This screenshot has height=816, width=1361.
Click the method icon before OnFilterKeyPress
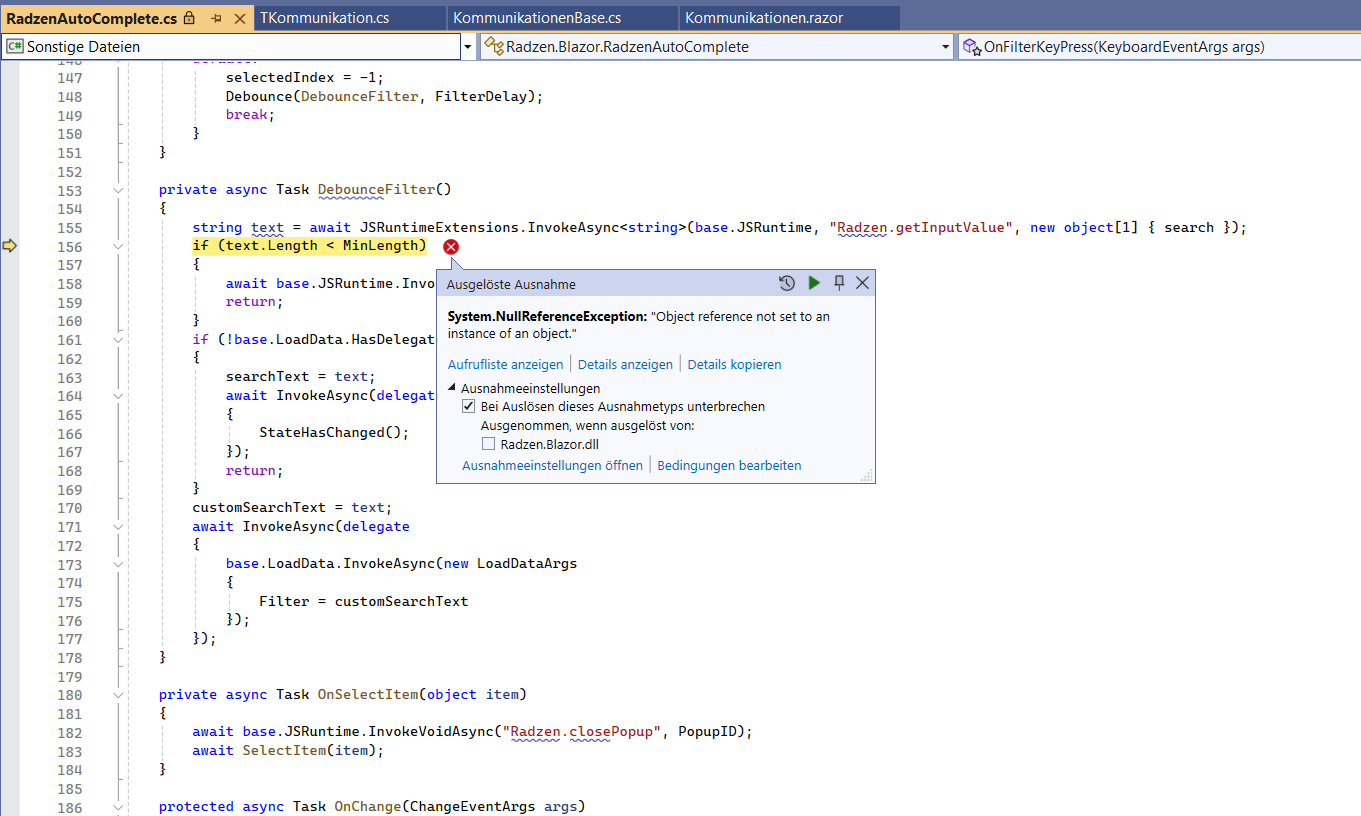click(969, 45)
